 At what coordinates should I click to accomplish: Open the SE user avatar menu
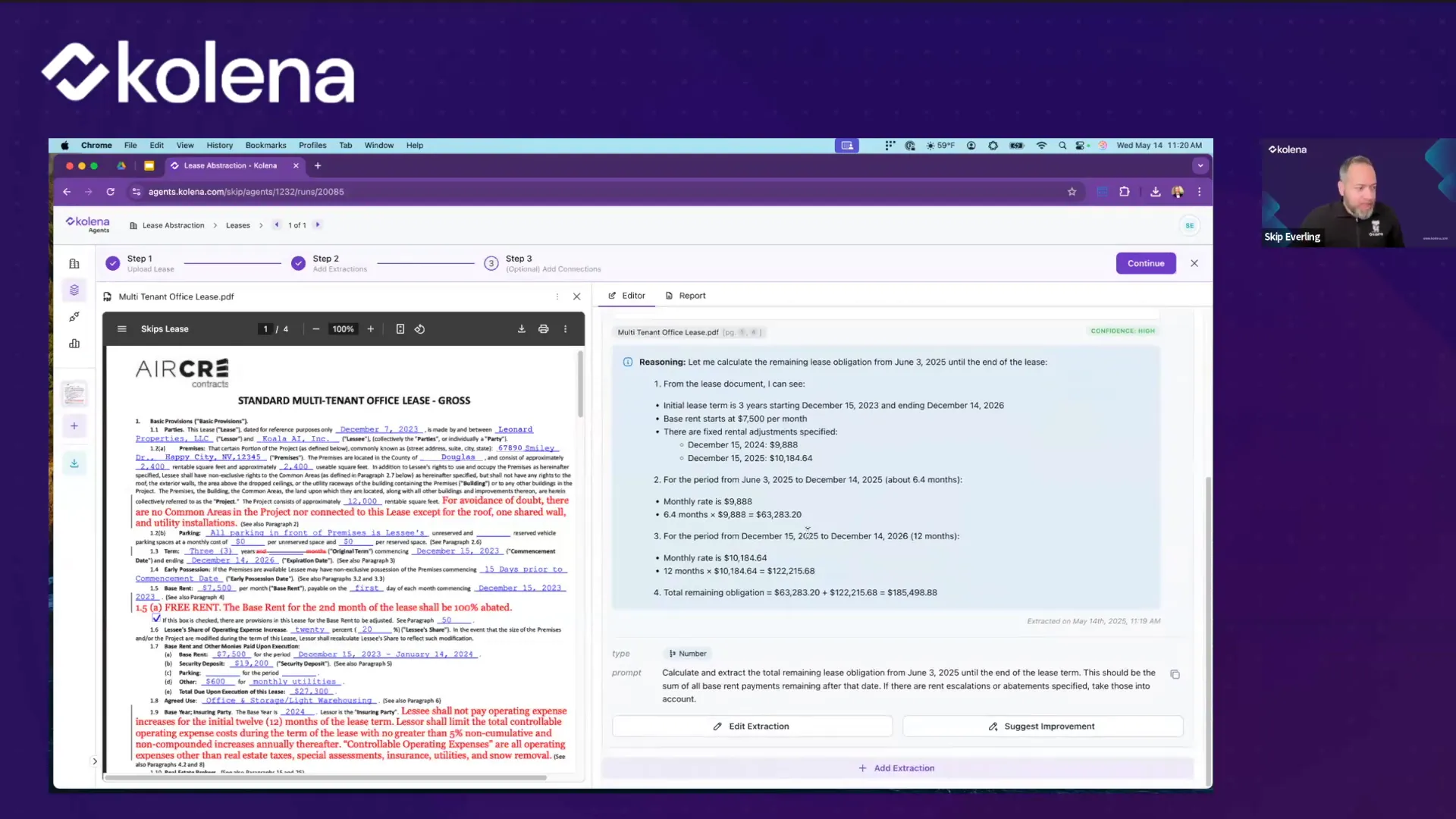tap(1190, 225)
